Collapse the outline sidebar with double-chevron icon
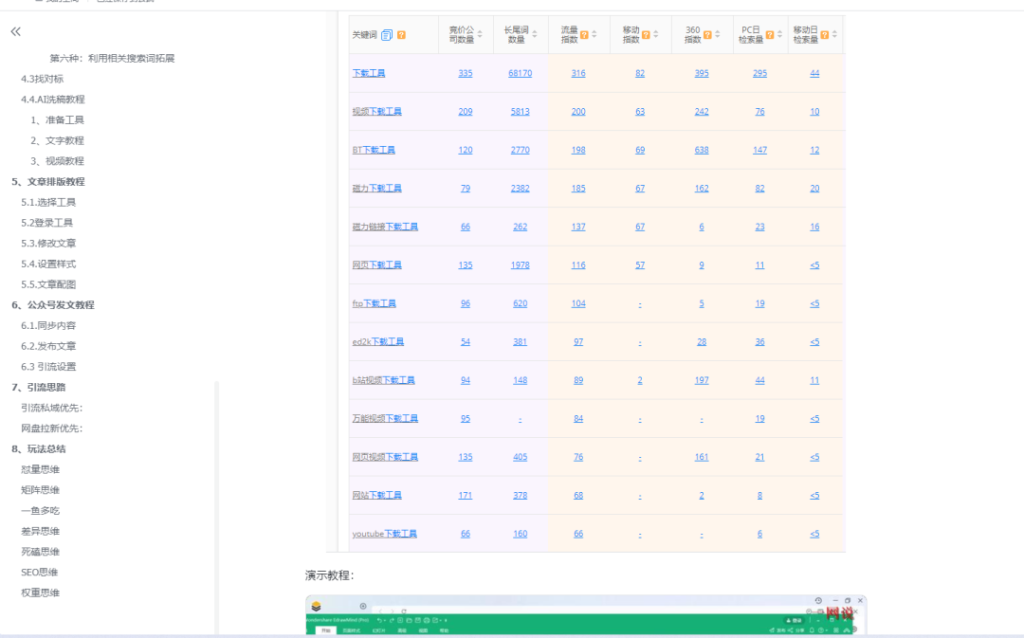This screenshot has height=638, width=1024. (16, 32)
